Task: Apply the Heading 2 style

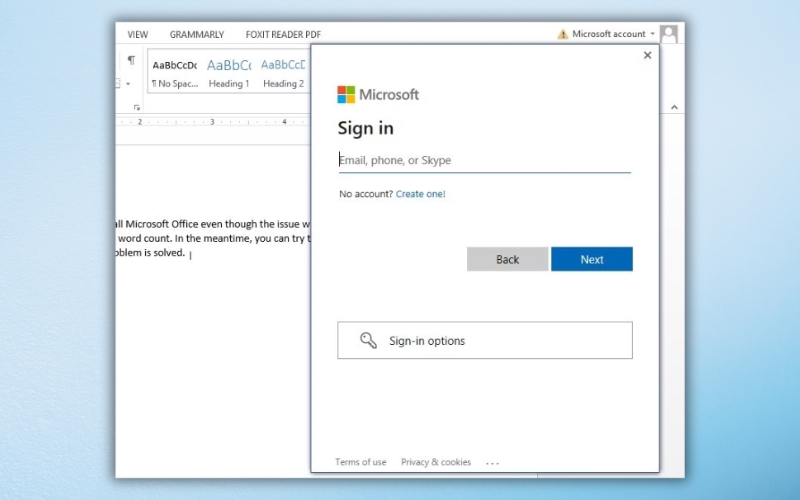Action: [283, 73]
